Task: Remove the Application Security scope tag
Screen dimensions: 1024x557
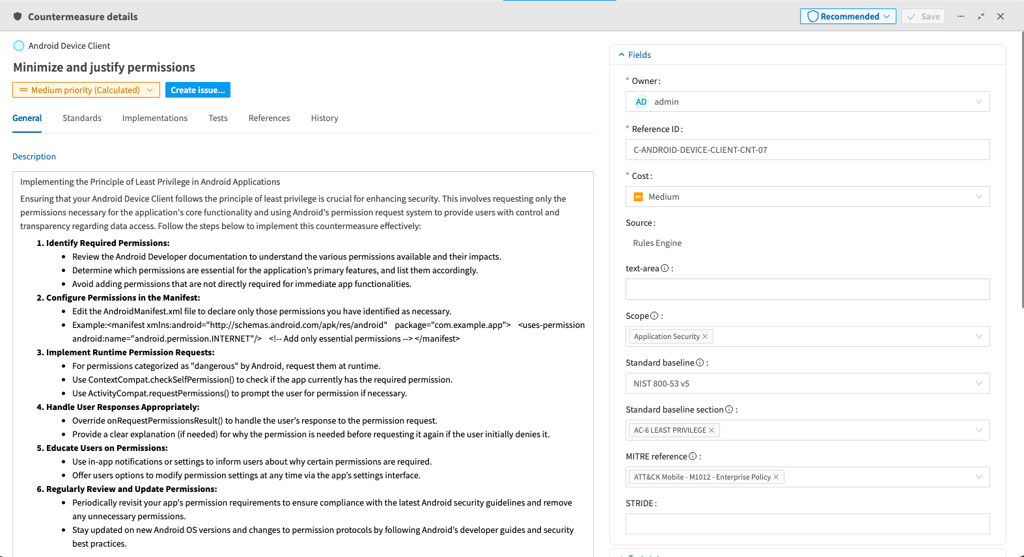Action: pos(705,337)
